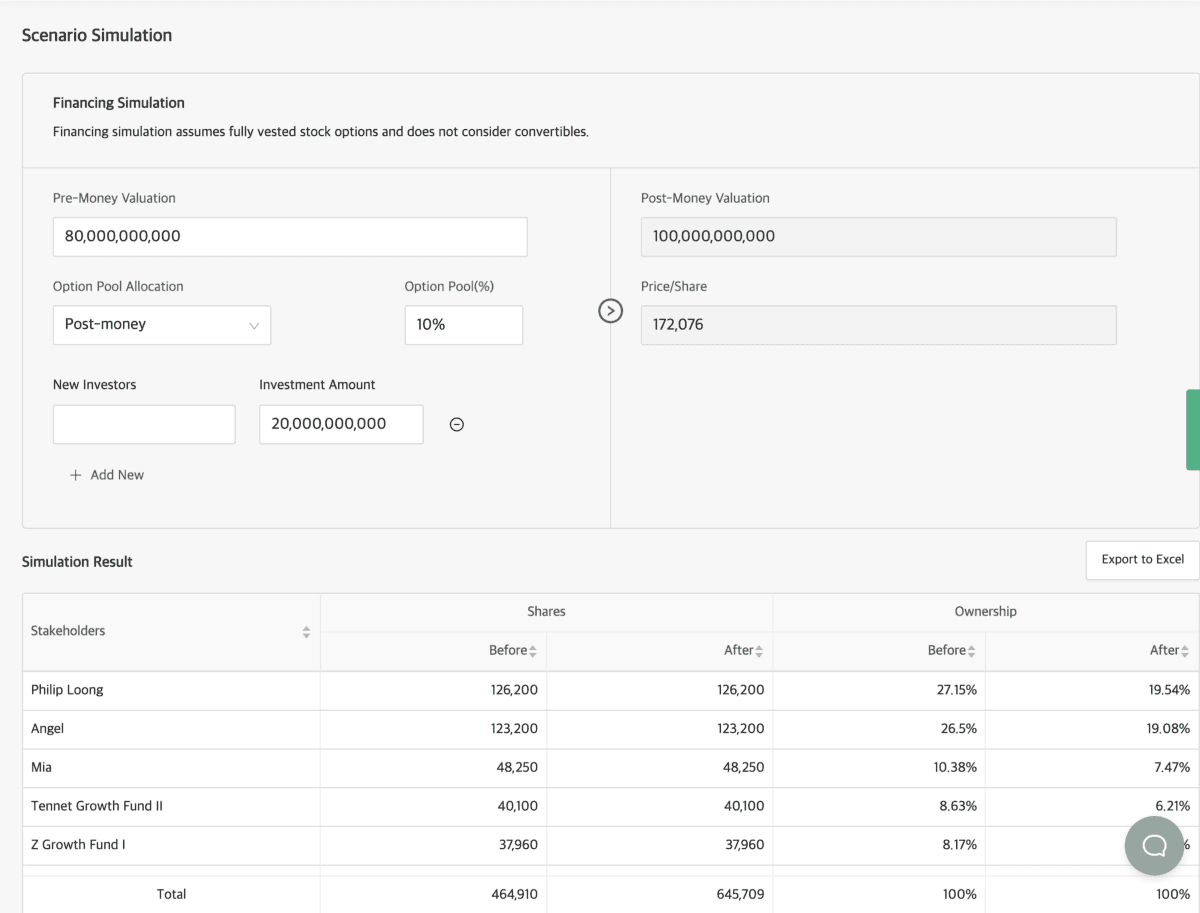This screenshot has width=1200, height=913.
Task: Sort Ownership Before column
Action: click(972, 651)
